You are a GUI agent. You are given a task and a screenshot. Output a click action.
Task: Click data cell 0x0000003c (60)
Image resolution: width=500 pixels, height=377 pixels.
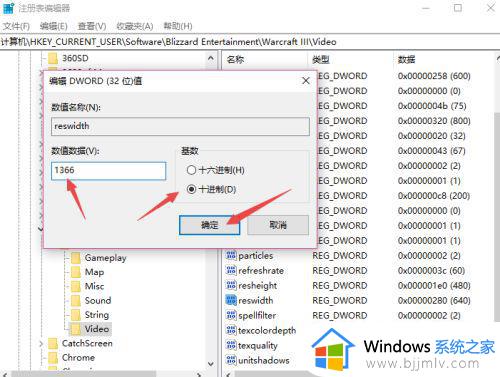pyautogui.click(x=431, y=271)
